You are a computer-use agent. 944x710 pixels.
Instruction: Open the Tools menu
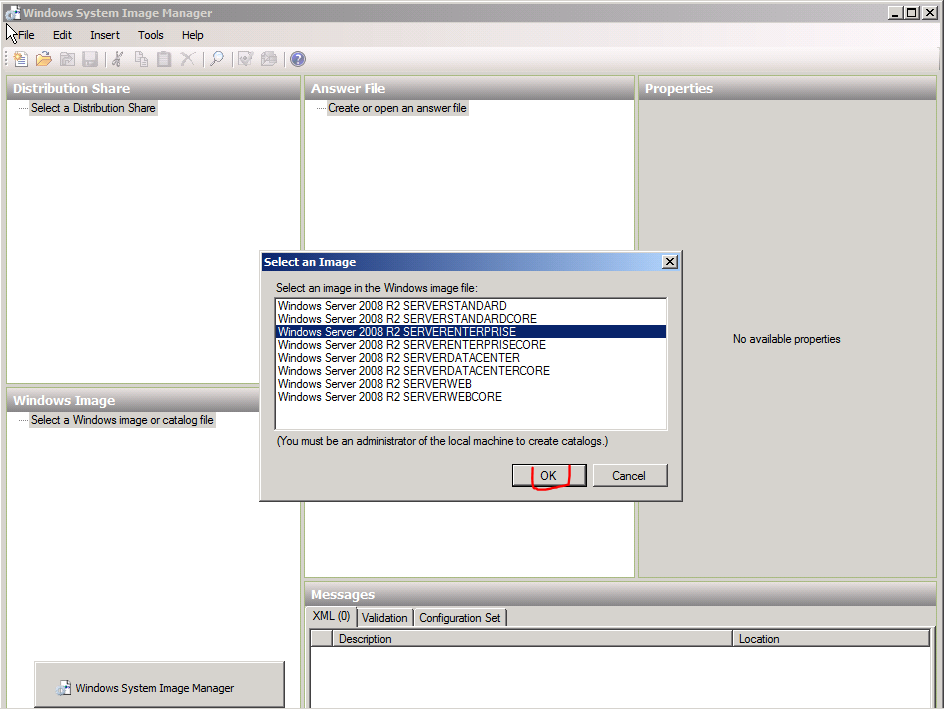pyautogui.click(x=151, y=35)
